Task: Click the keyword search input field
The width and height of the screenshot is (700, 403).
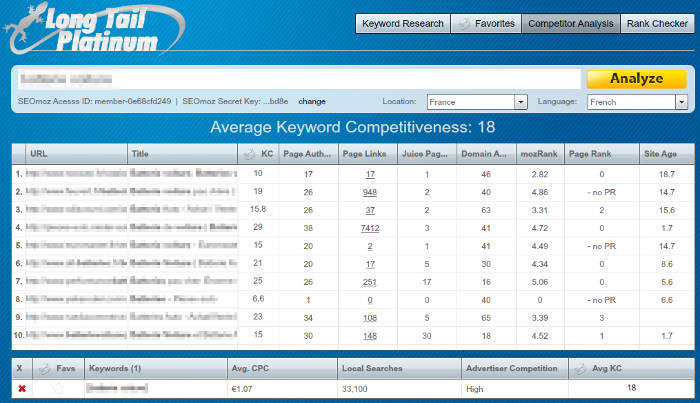Action: (299, 79)
